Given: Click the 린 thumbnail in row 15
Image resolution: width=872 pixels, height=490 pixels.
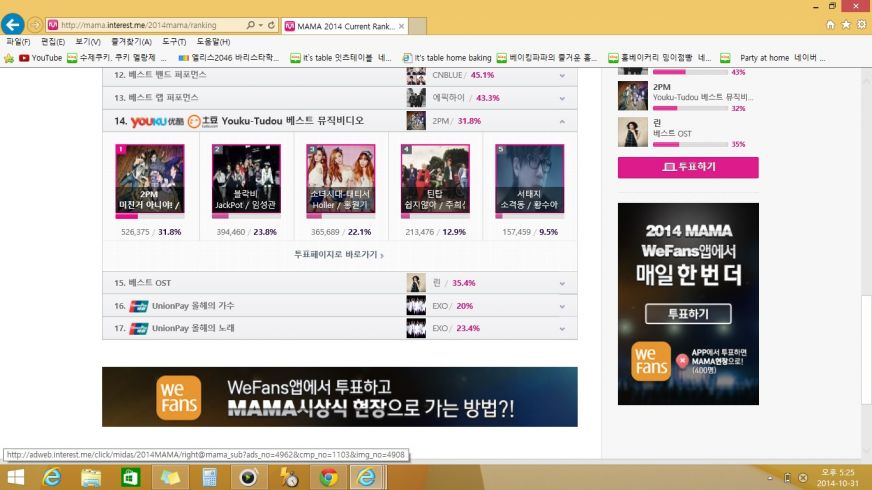Looking at the screenshot, I should (x=415, y=283).
